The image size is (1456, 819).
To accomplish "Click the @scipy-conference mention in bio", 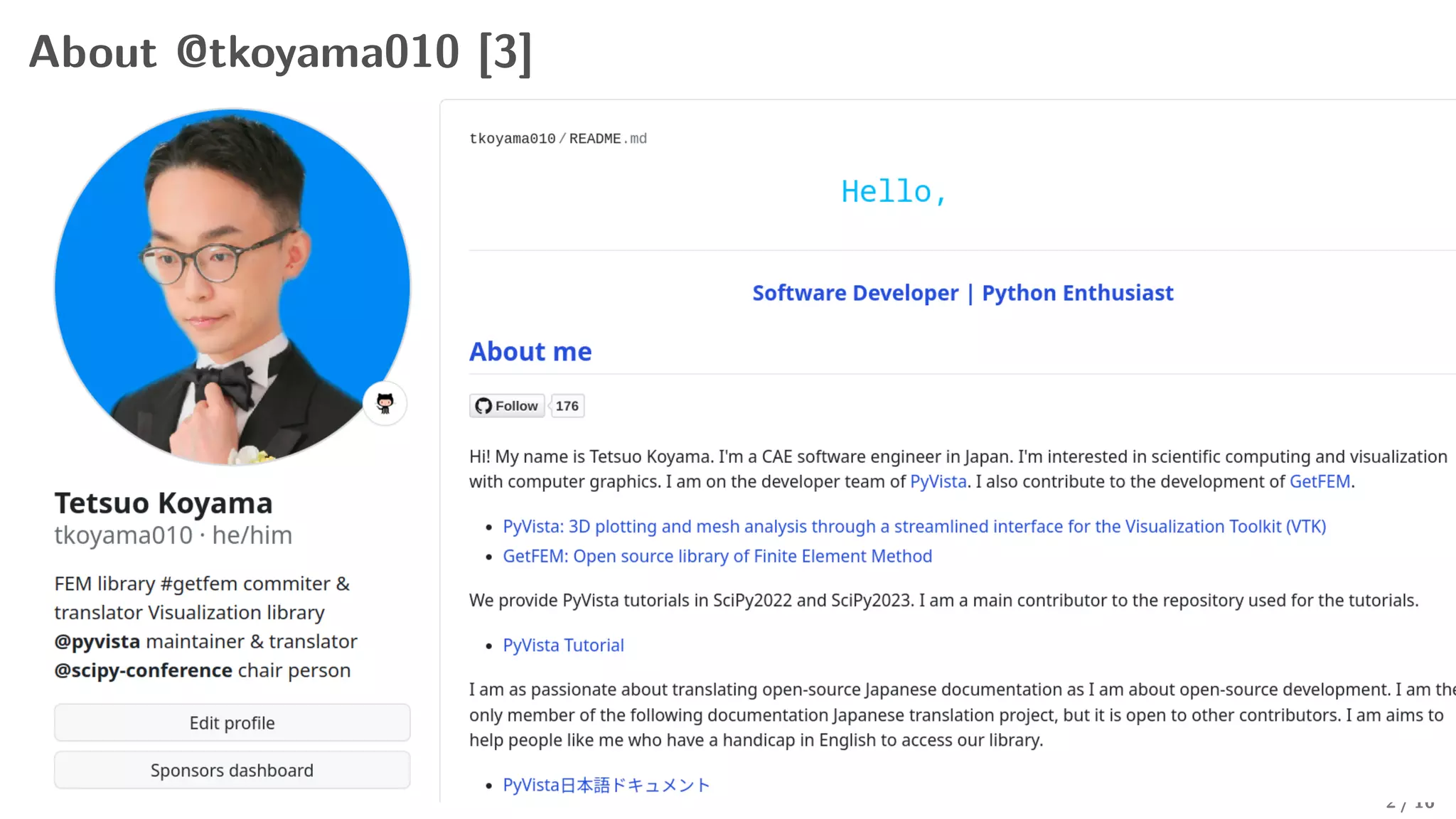I will (144, 670).
